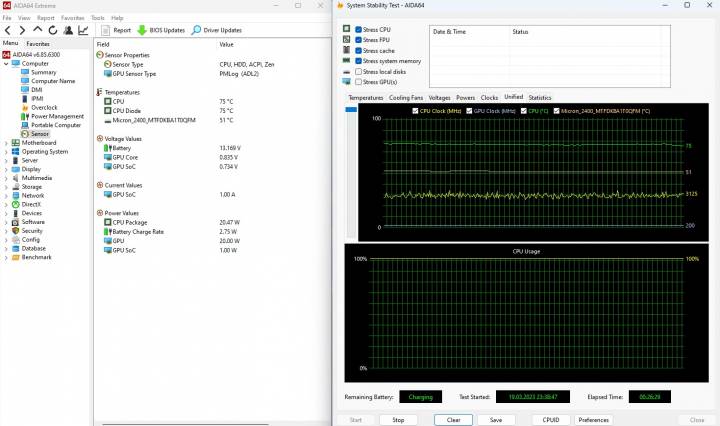Click the Save button in stability test

[x=496, y=420]
